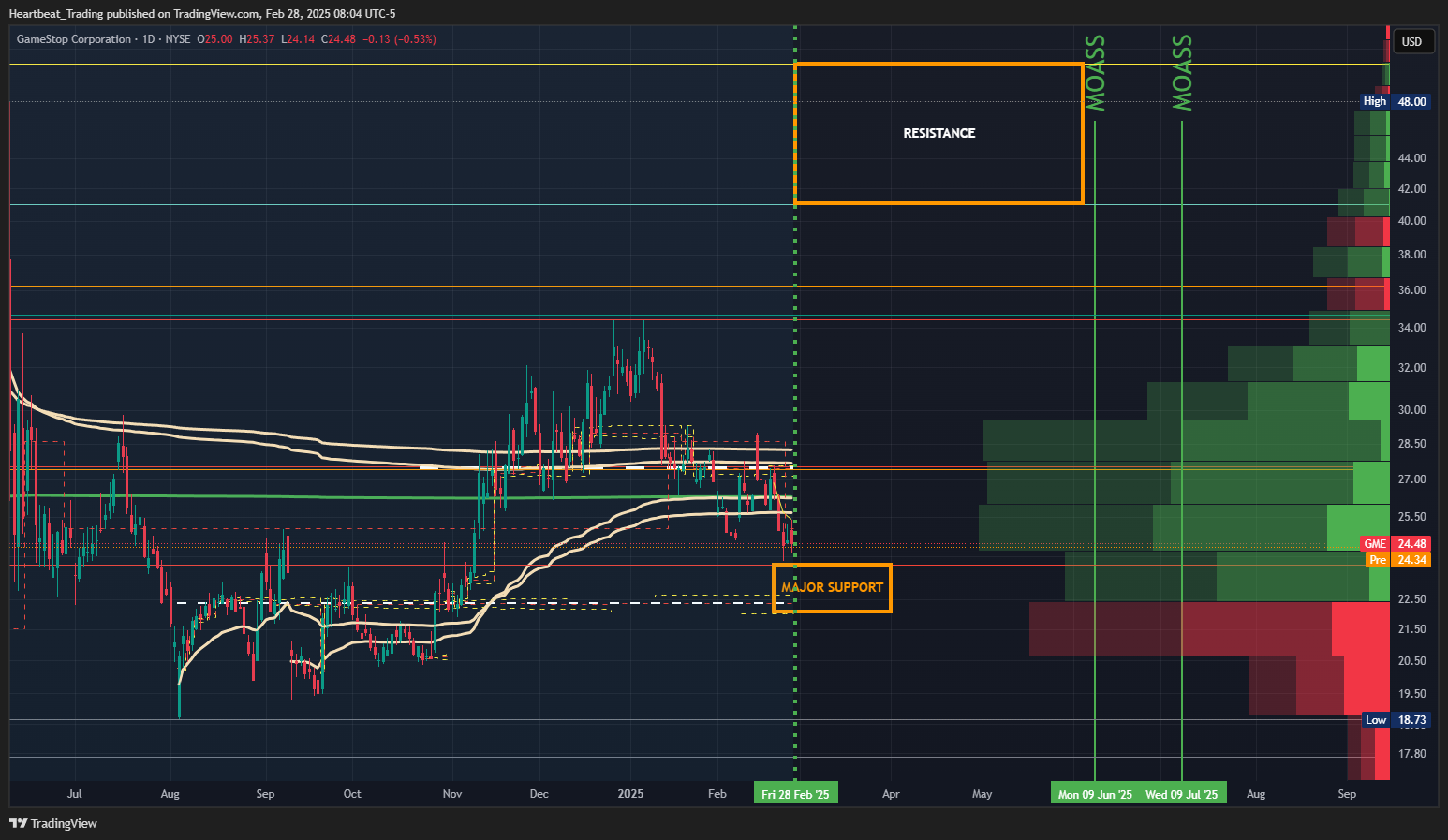Click 25.50 on the price axis
Viewport: 1448px width, 840px height.
tap(1412, 517)
